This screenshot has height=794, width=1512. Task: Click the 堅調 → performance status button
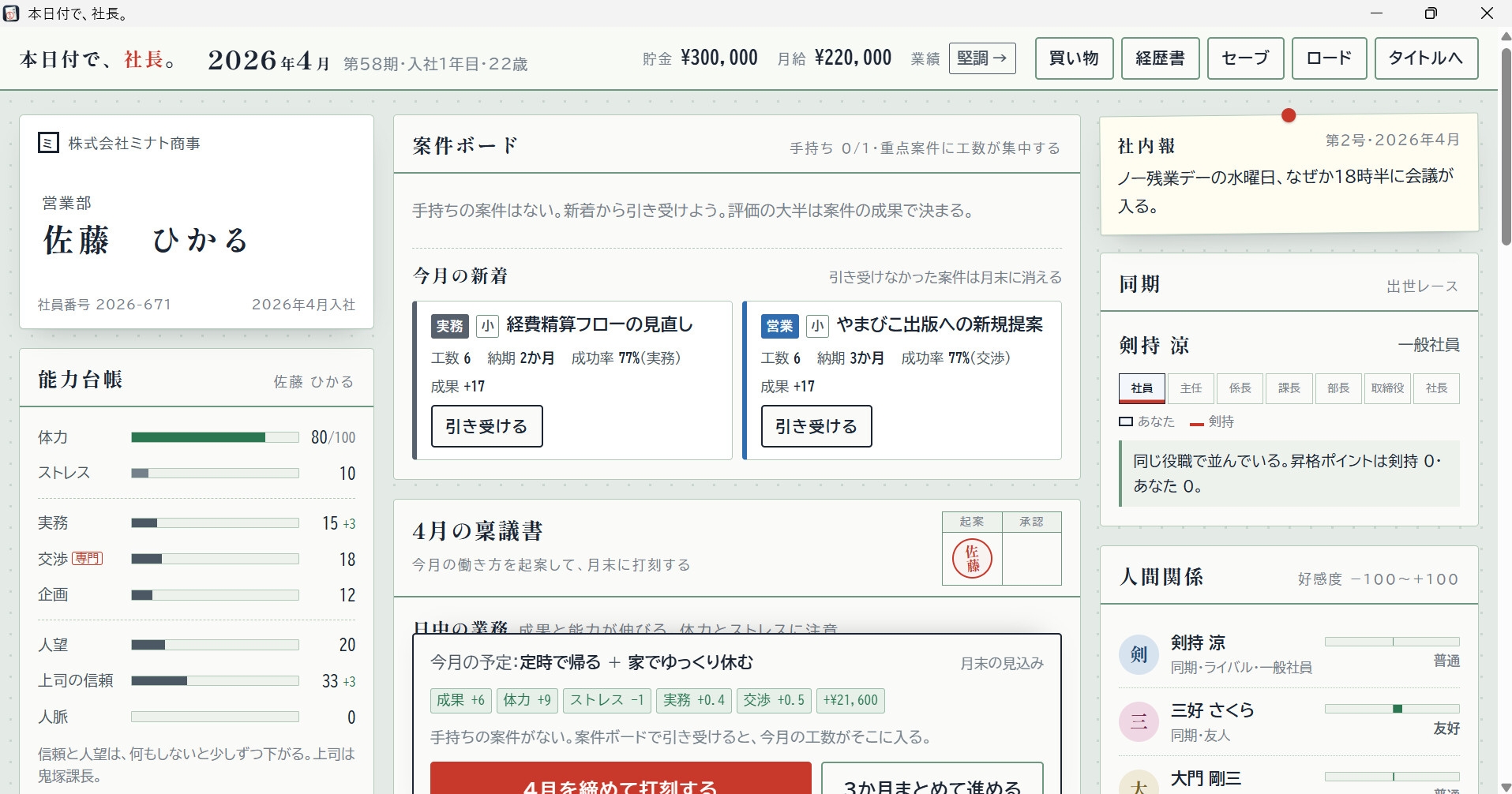pyautogui.click(x=982, y=58)
